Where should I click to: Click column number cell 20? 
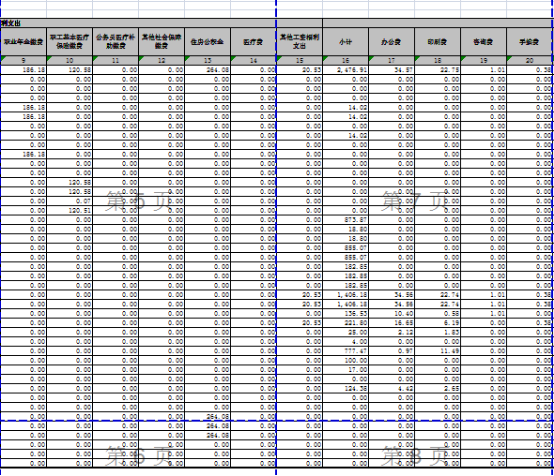point(529,60)
